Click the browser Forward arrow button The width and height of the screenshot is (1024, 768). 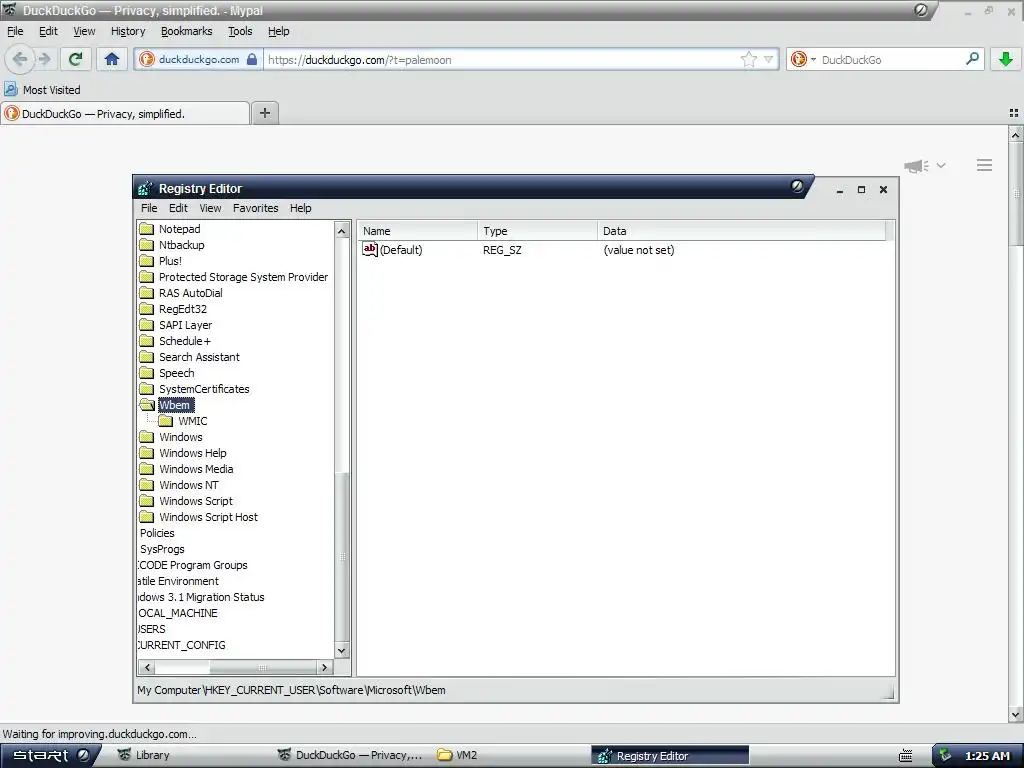44,59
